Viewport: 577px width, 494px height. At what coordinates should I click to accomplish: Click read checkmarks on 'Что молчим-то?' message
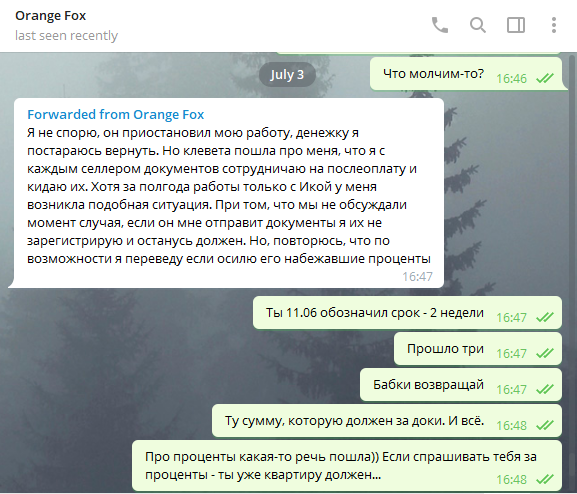(545, 78)
